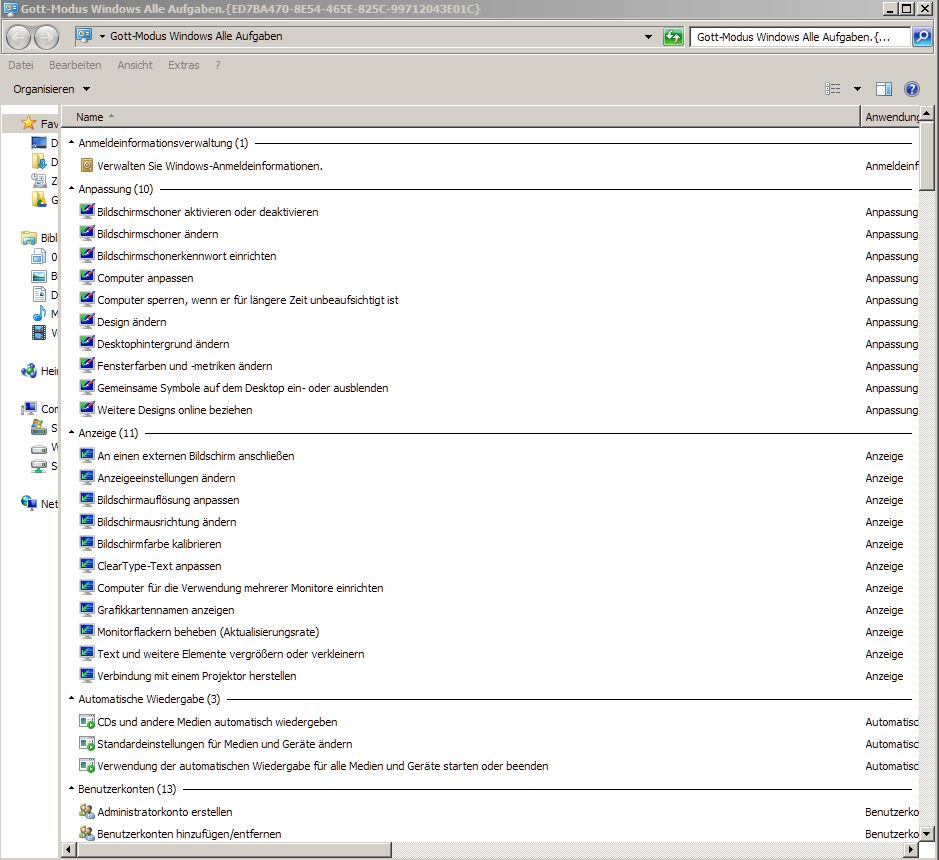The image size is (939, 860).
Task: Click the search magnifier icon
Action: (x=922, y=37)
